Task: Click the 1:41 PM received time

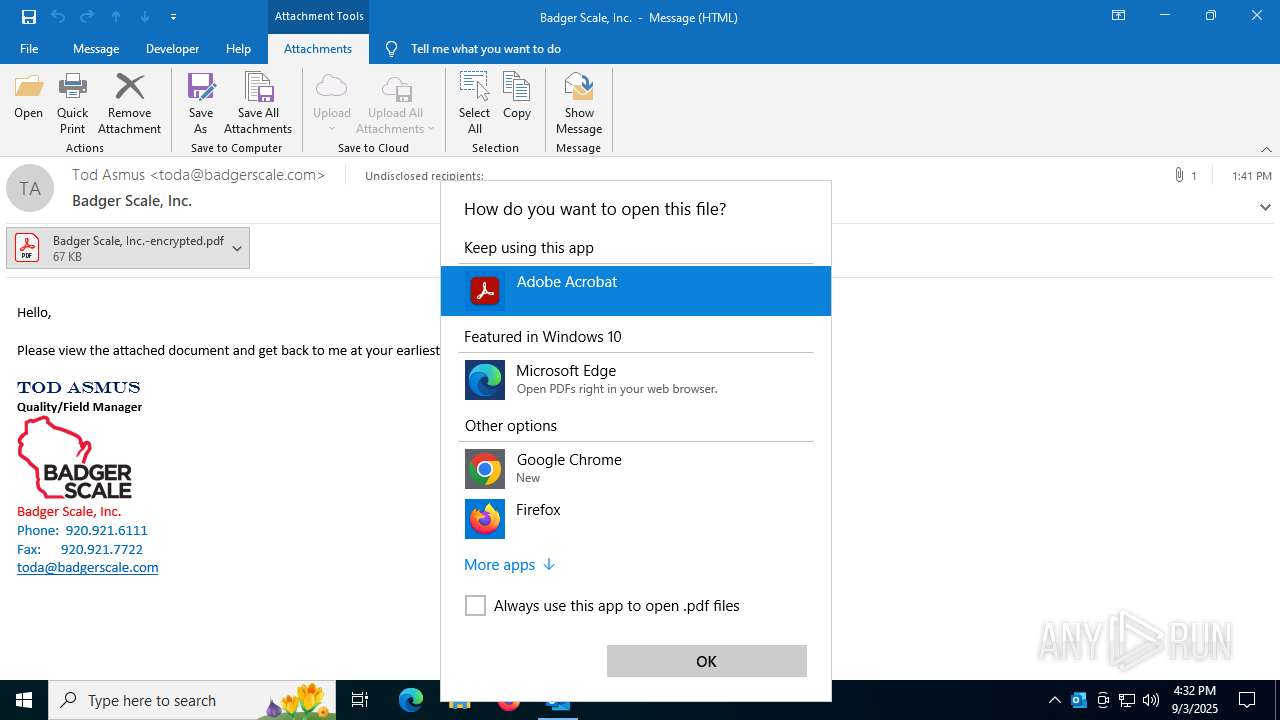Action: 1252,176
